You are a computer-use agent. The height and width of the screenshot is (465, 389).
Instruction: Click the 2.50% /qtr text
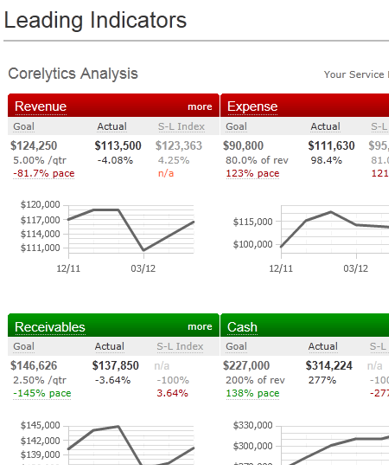click(40, 380)
